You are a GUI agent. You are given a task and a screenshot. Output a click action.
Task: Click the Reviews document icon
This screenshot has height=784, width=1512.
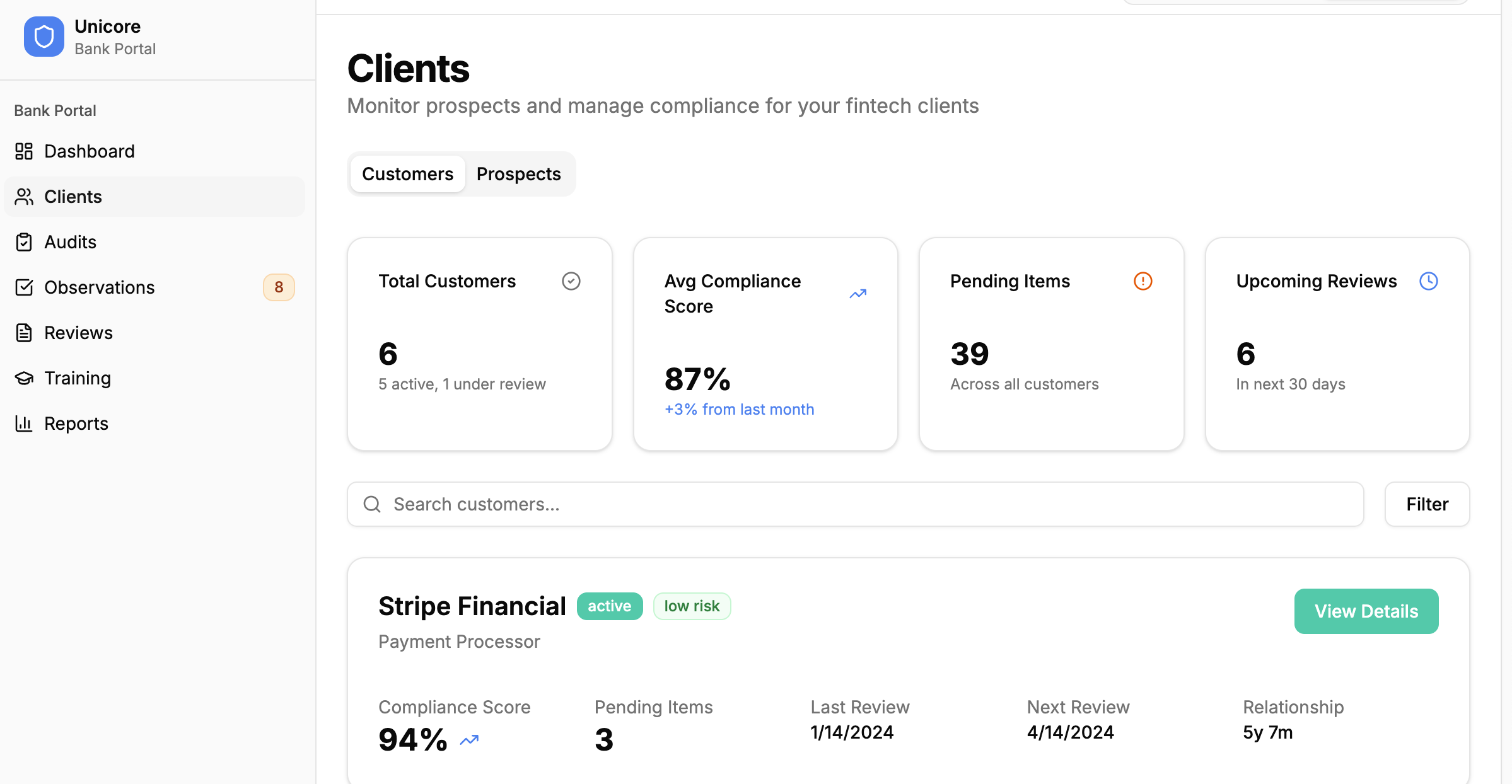24,333
